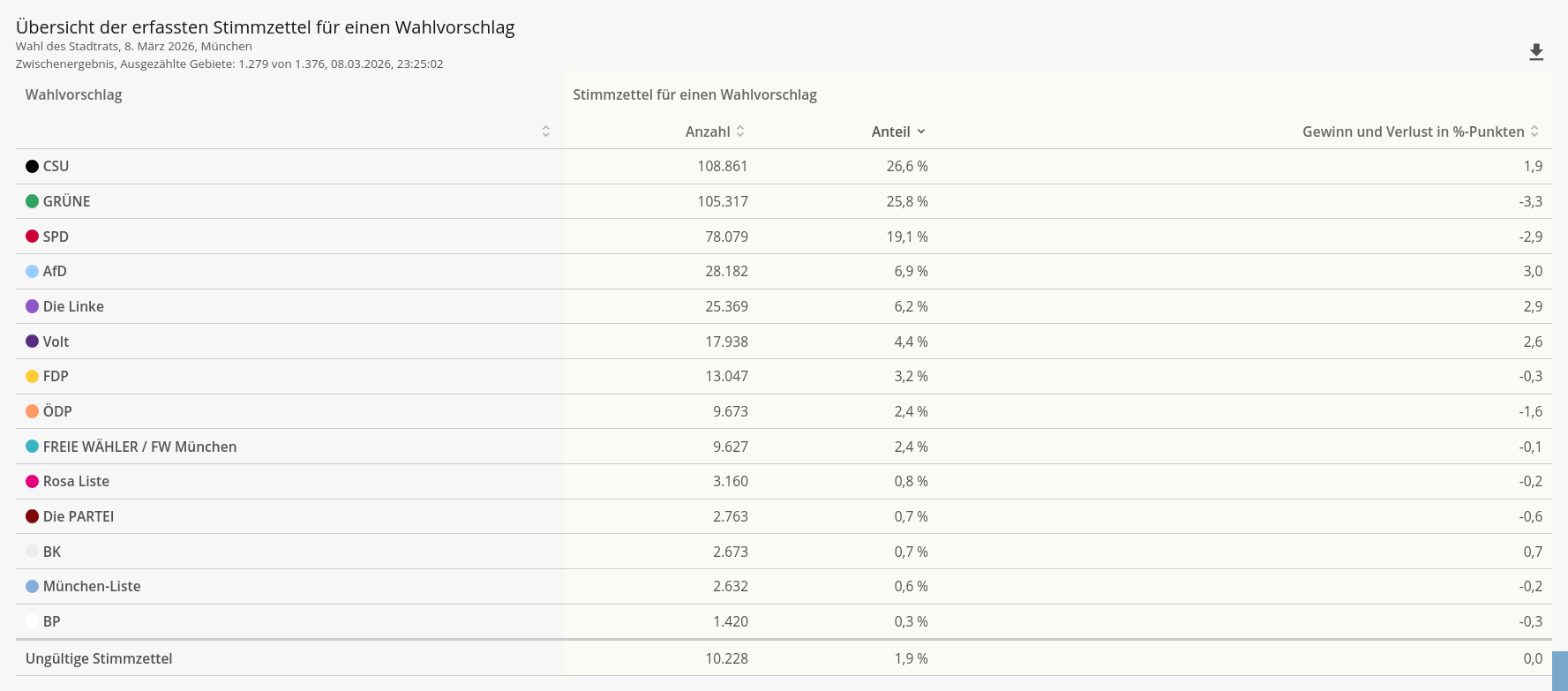Click the green GRÜNE party dot
This screenshot has height=691, width=1568.
click(33, 201)
